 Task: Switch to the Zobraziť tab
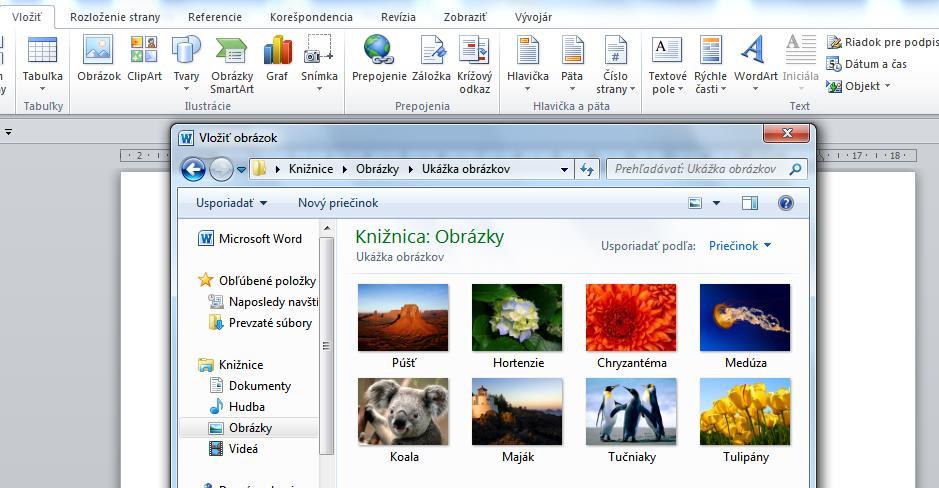[465, 17]
